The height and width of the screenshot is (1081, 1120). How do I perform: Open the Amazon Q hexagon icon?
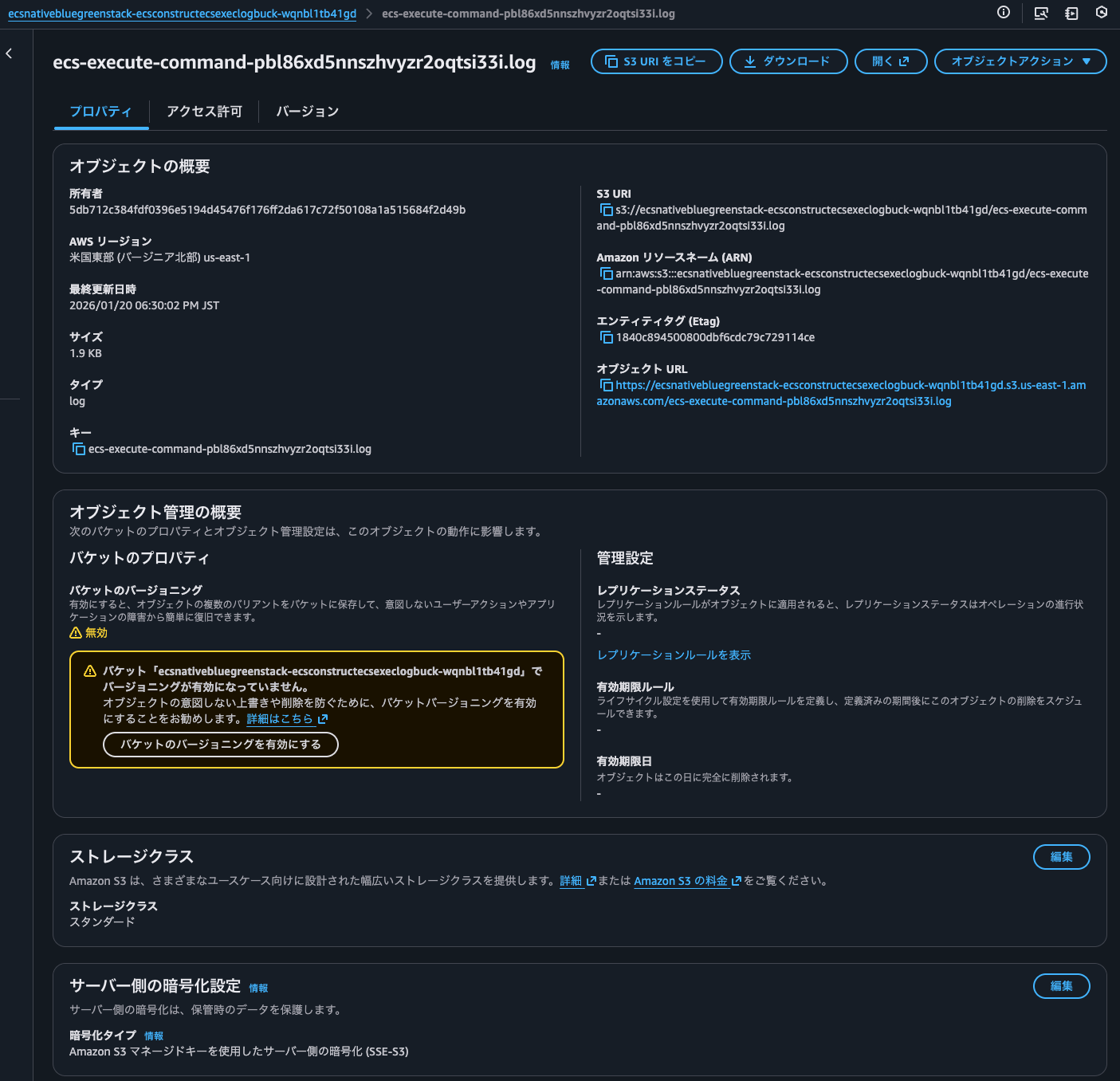(x=1102, y=13)
